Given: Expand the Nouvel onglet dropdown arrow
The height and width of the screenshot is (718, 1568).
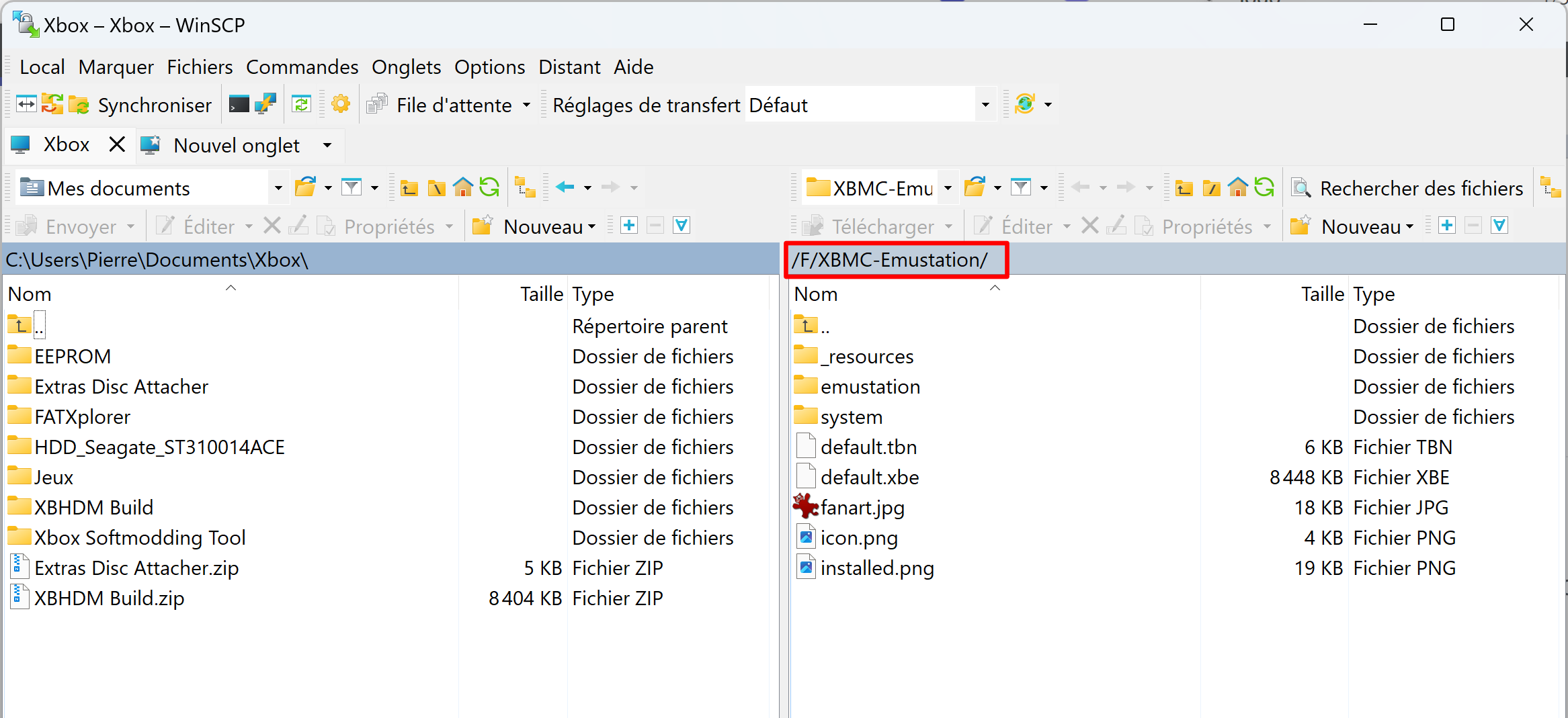Looking at the screenshot, I should pos(327,145).
